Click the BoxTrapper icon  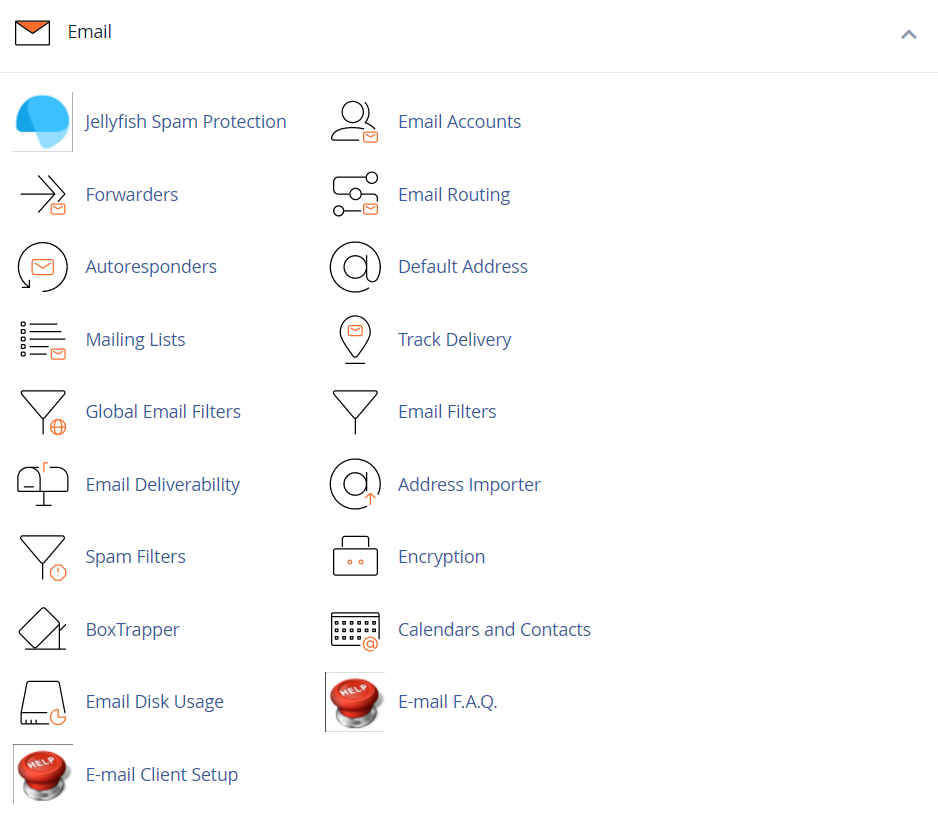click(42, 629)
